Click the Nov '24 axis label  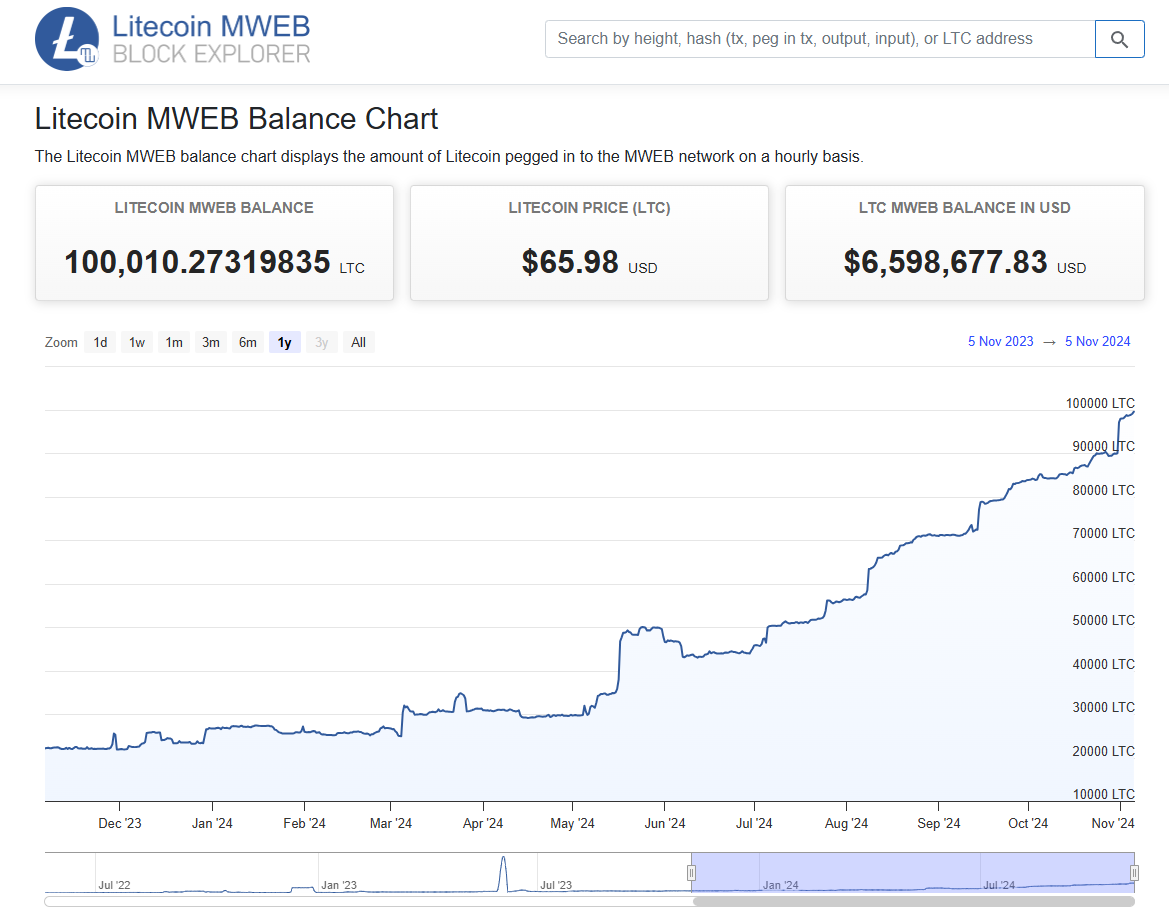click(x=1112, y=823)
